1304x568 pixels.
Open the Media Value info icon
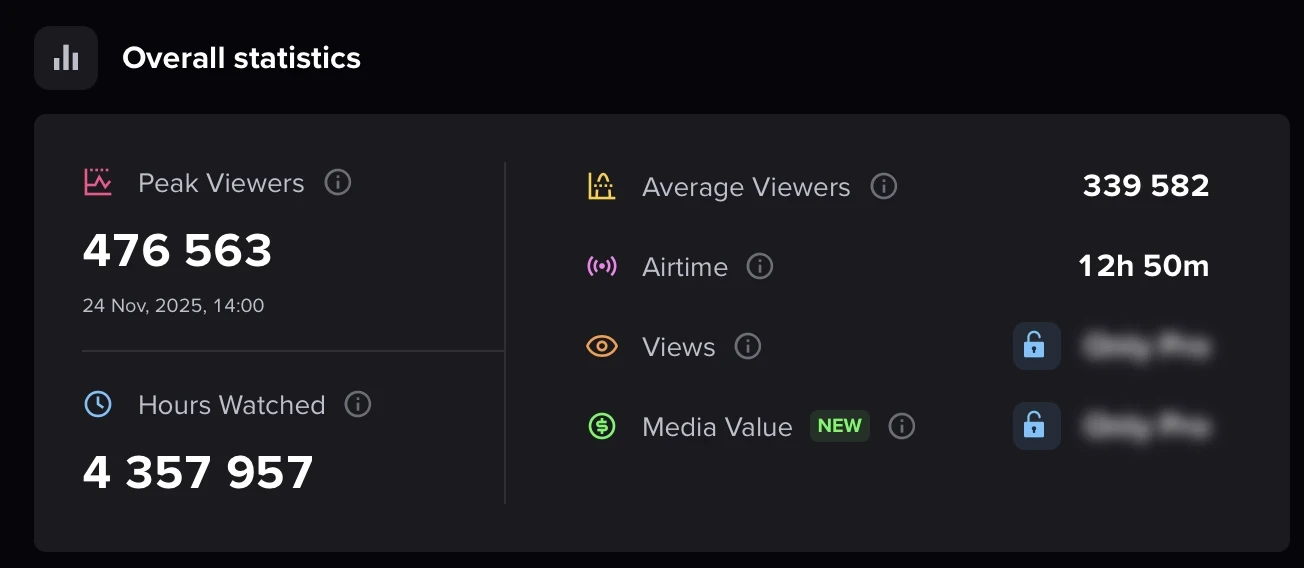coord(902,427)
